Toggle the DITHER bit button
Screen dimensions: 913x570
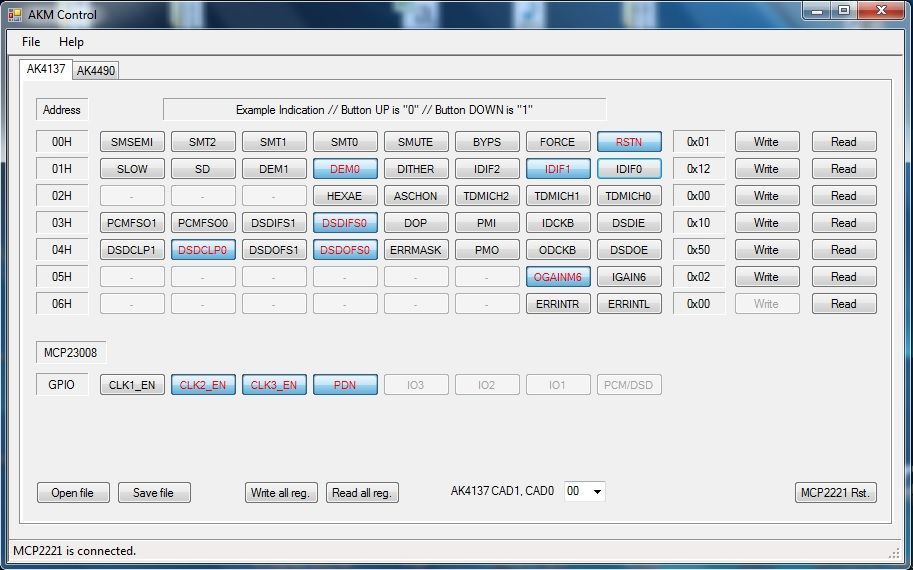[416, 169]
